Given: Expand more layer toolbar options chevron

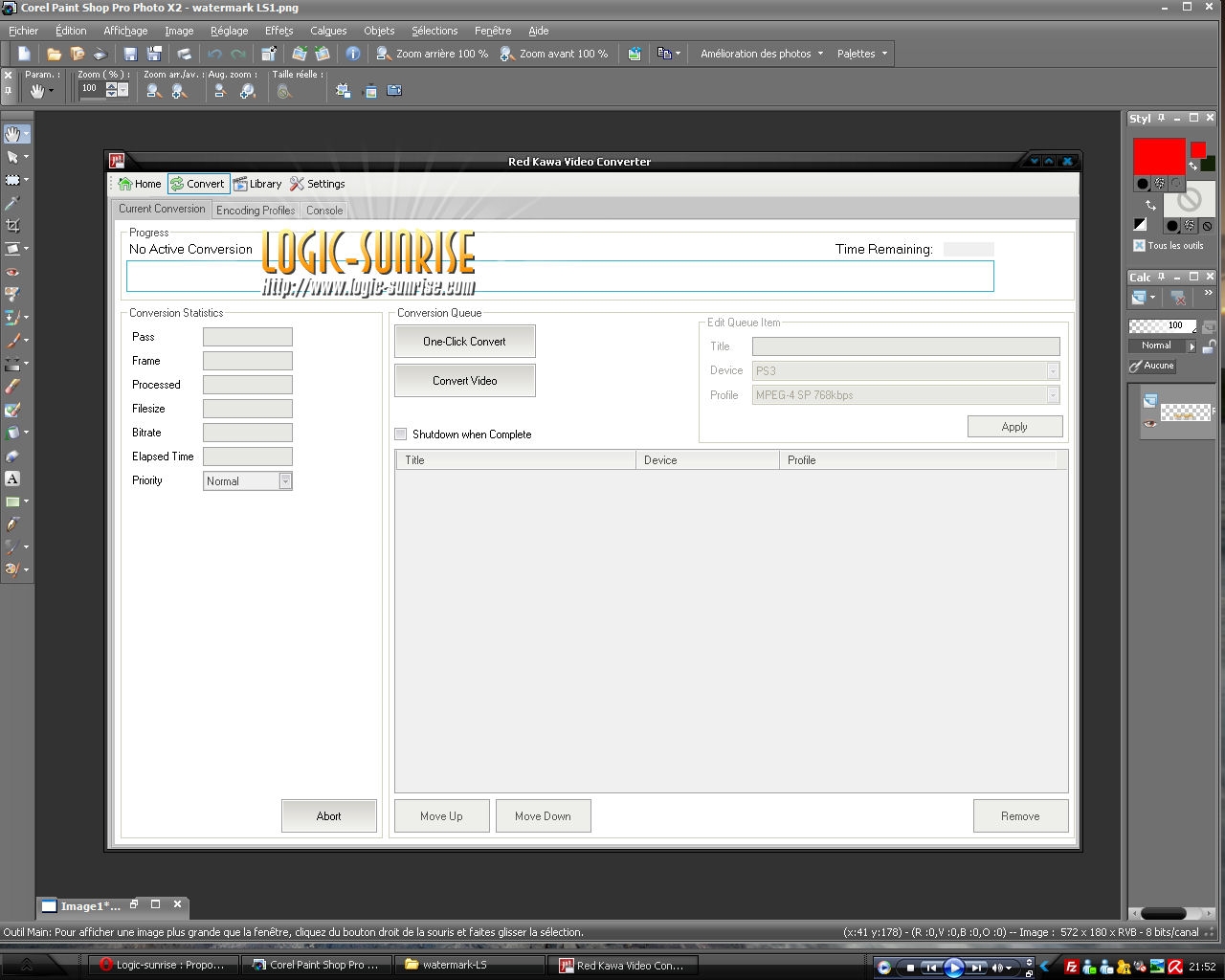Looking at the screenshot, I should click(x=1209, y=293).
